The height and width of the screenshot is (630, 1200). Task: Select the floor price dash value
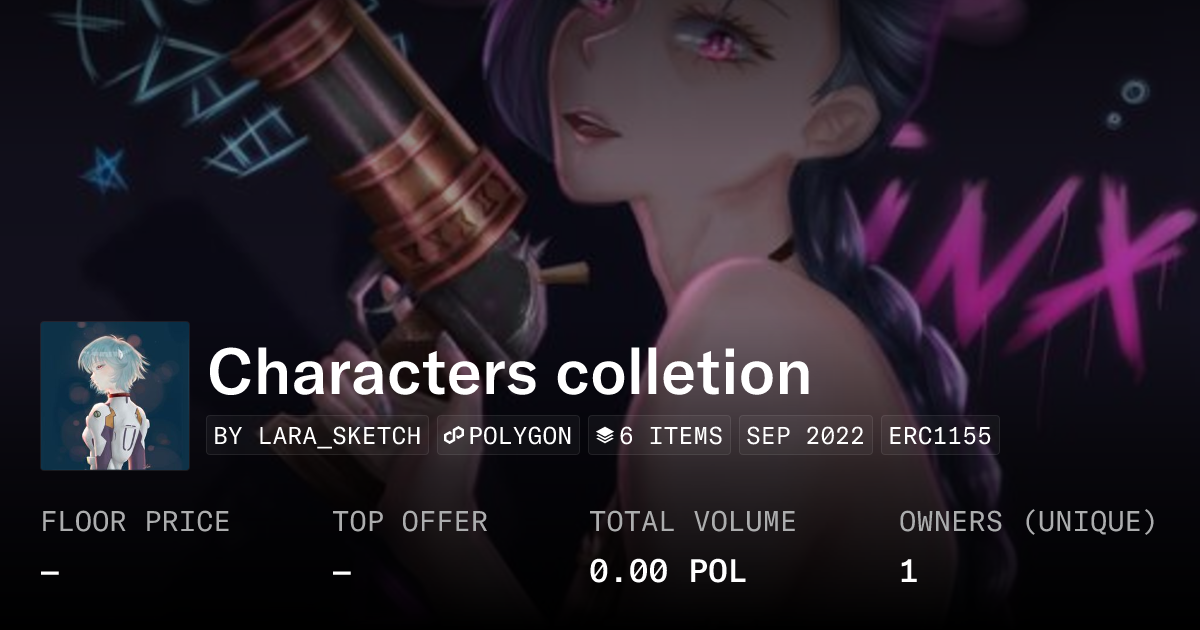[50, 572]
